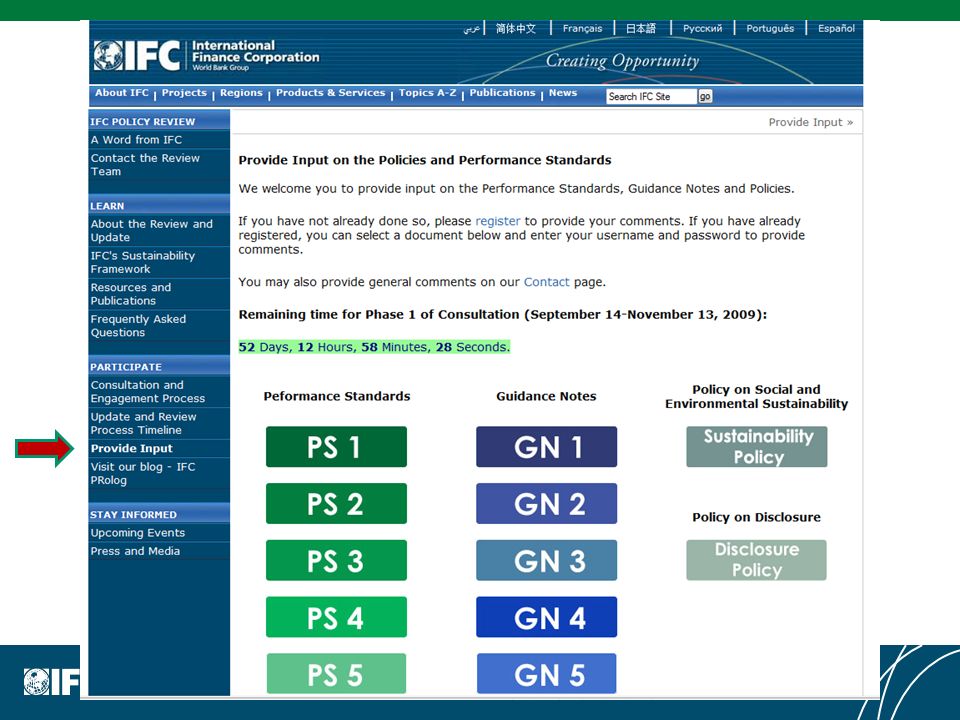The image size is (960, 720).
Task: Switch language to Русский
Action: [x=702, y=28]
